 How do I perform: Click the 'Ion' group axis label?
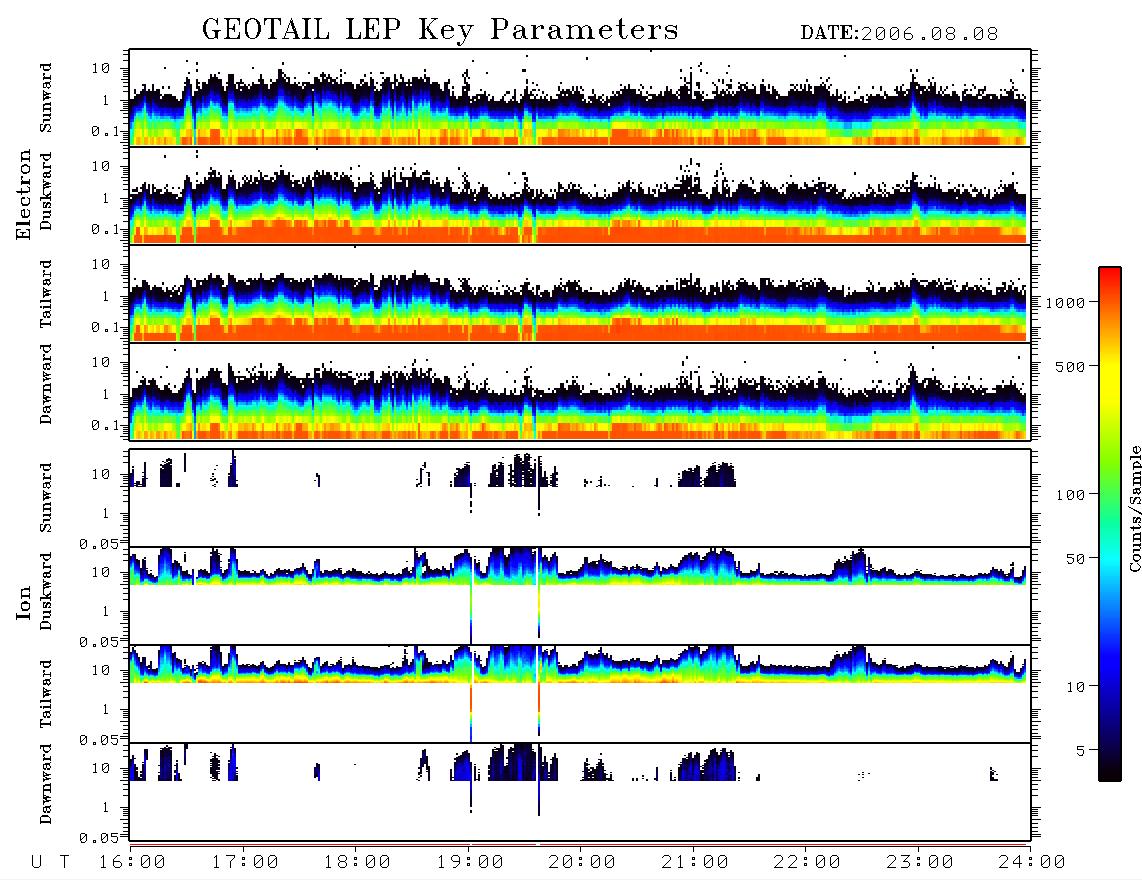tap(24, 602)
